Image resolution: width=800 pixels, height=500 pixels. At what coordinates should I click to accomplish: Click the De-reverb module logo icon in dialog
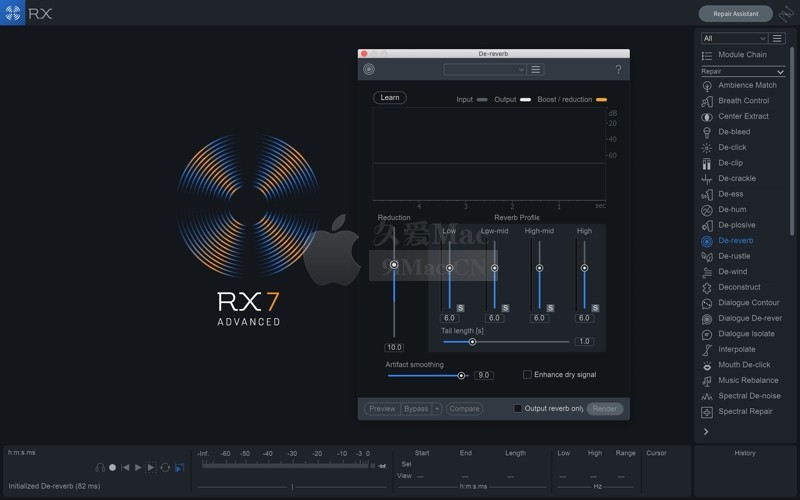tap(369, 69)
